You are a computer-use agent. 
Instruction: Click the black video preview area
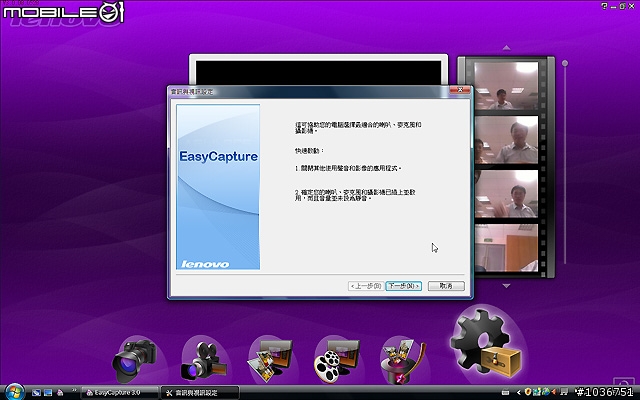tap(318, 73)
